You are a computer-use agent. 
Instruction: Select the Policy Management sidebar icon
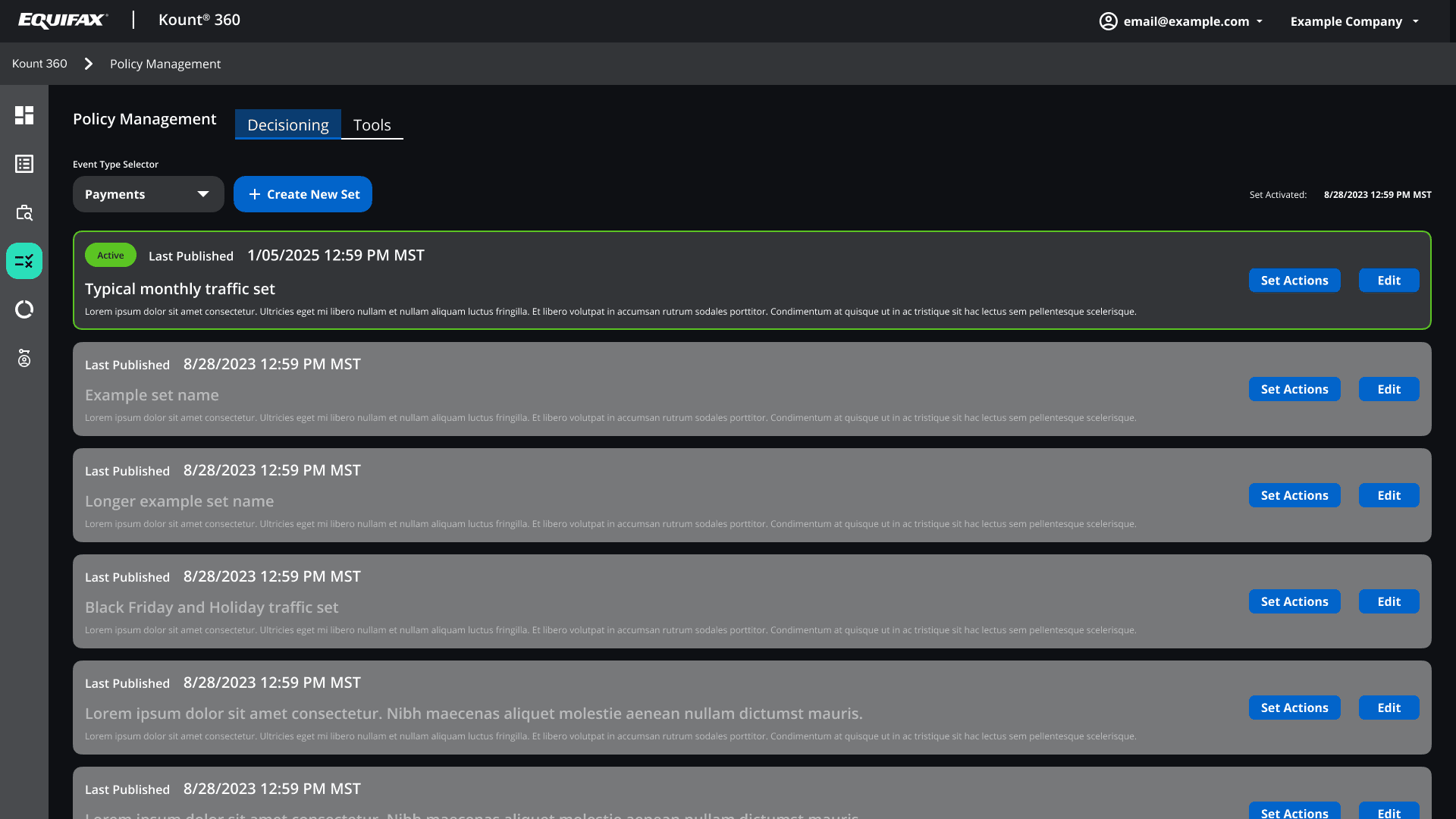(24, 261)
